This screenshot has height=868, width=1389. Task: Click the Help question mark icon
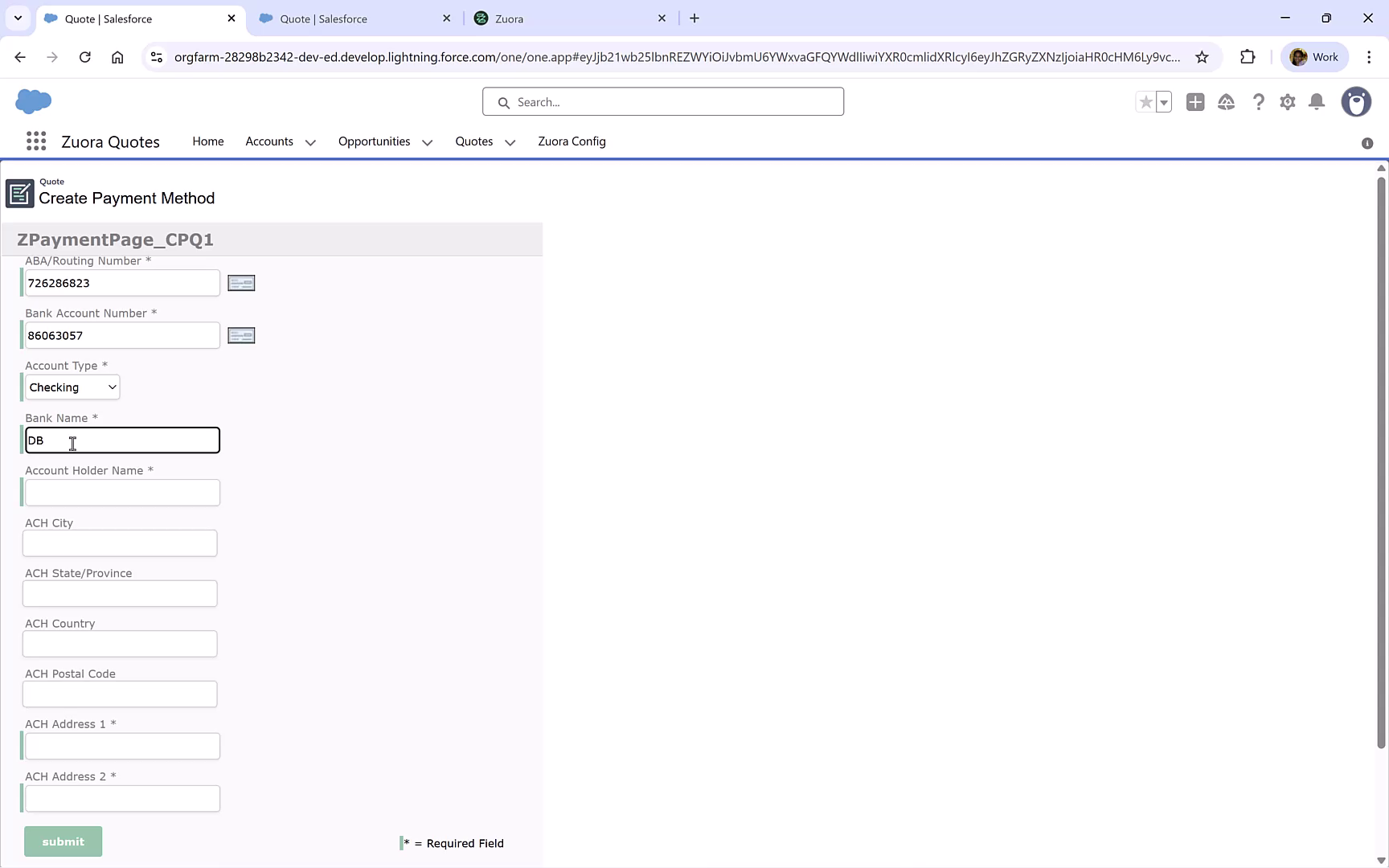point(1258,102)
